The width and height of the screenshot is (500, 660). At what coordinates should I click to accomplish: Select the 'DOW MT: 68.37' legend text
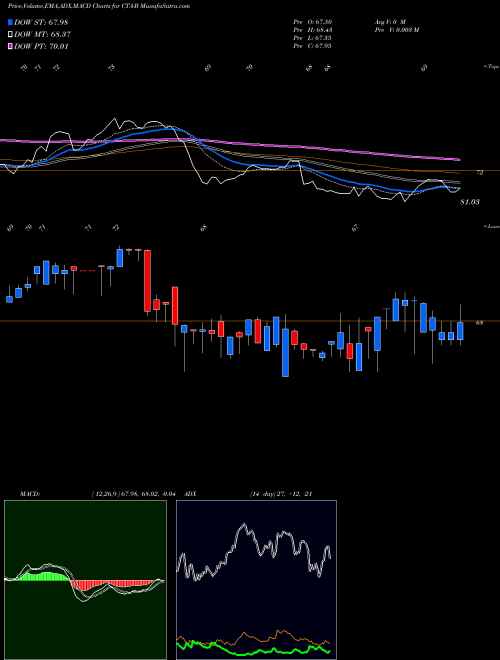pos(42,35)
